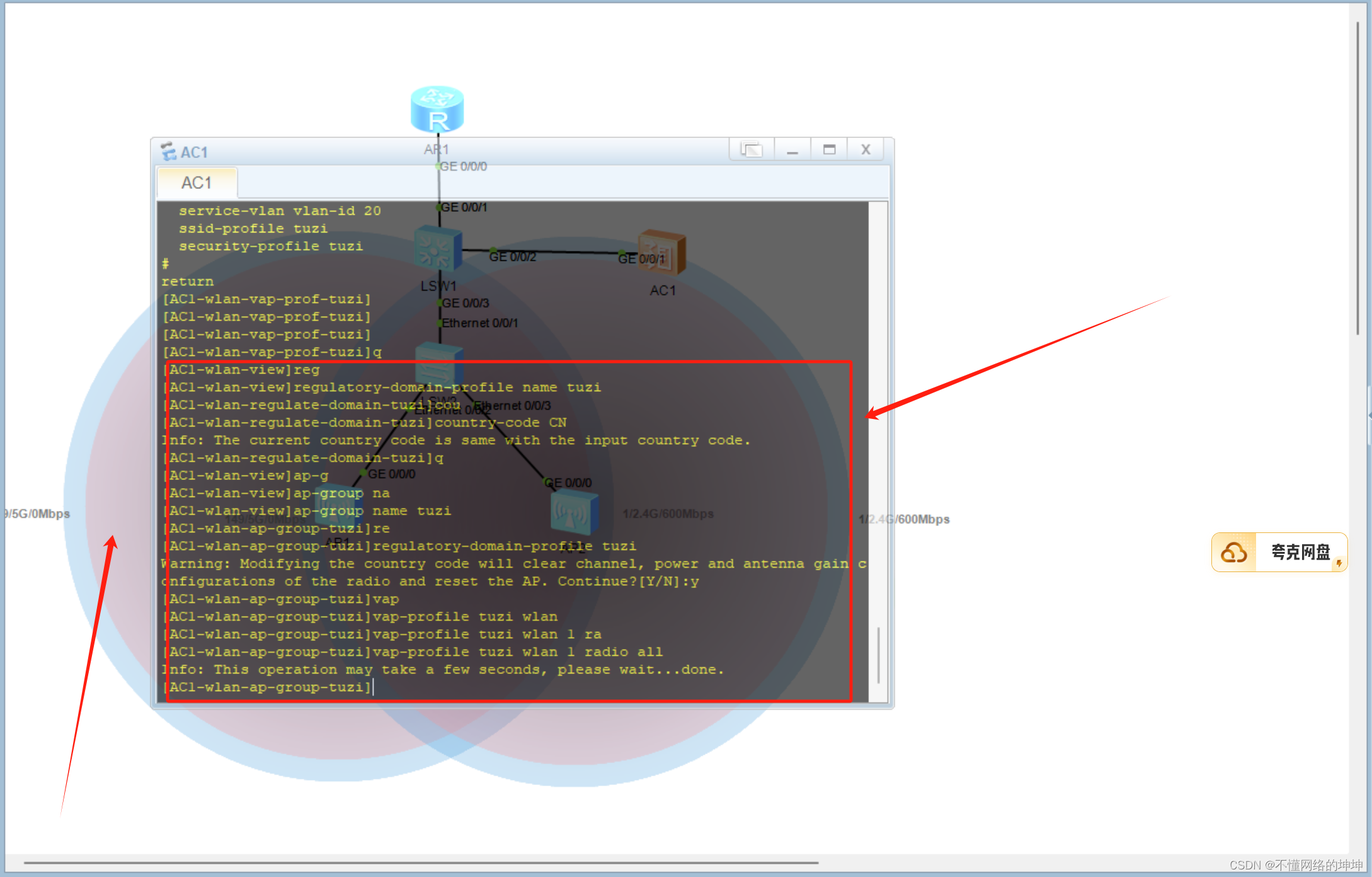
Task: Click the terminal prompt line [AC1-wlan-ap-group-tuzi]
Action: pos(267,687)
